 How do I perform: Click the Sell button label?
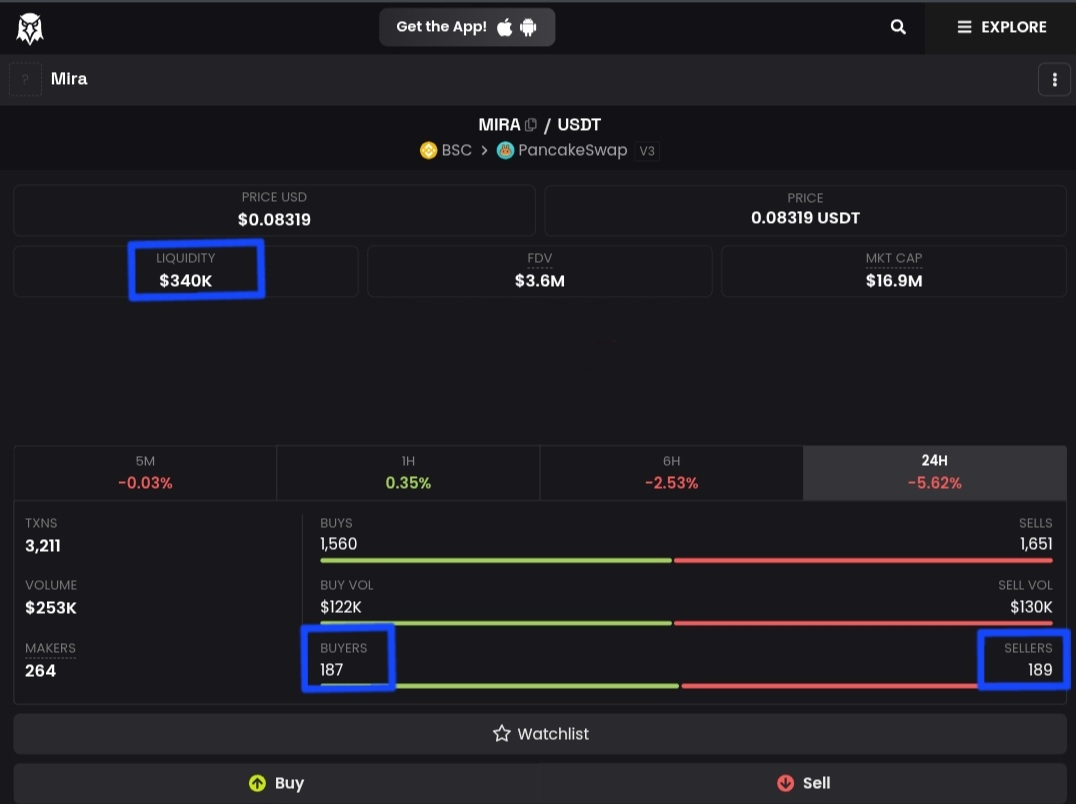tap(817, 783)
